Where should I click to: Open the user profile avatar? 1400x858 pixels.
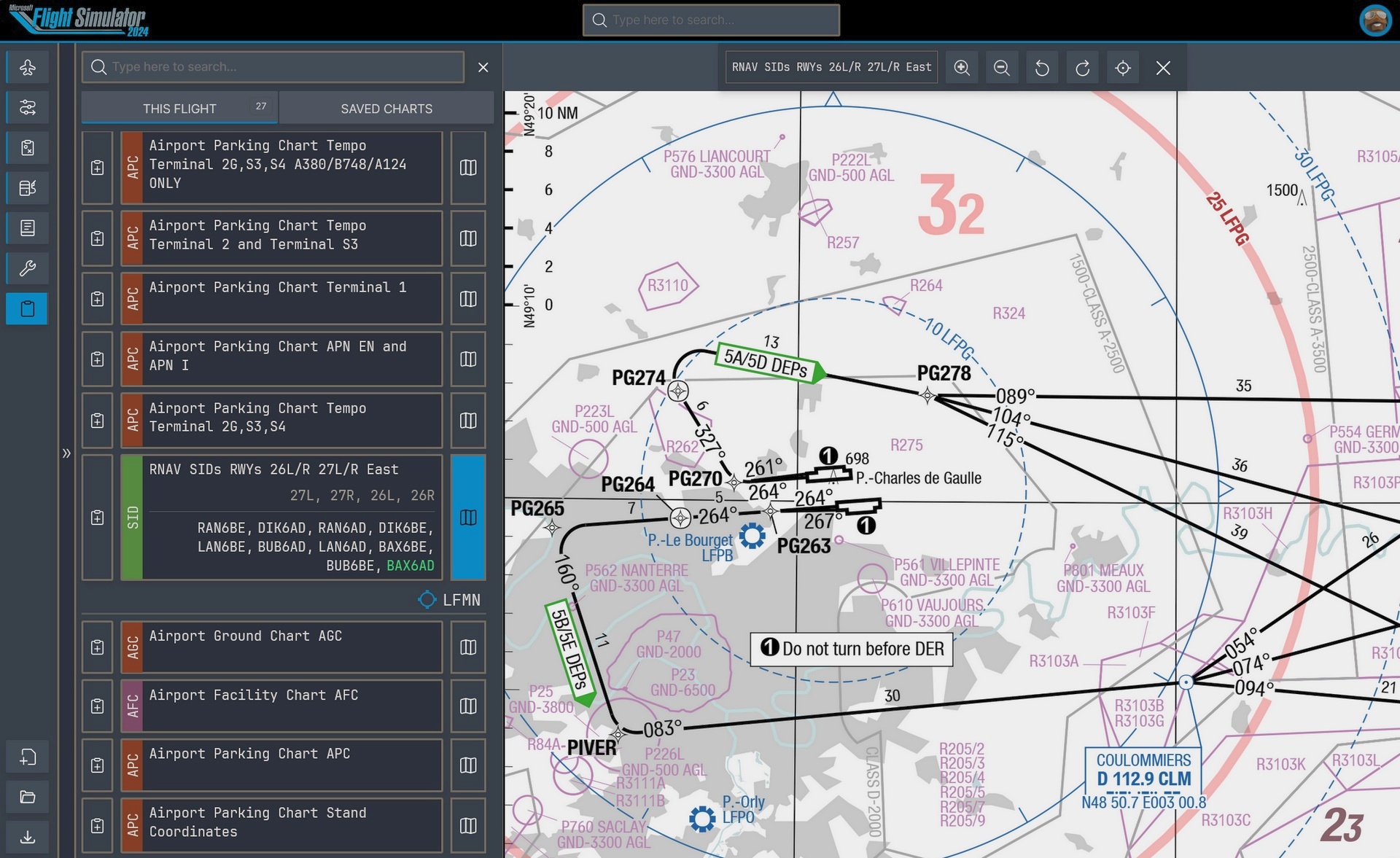pyautogui.click(x=1375, y=20)
